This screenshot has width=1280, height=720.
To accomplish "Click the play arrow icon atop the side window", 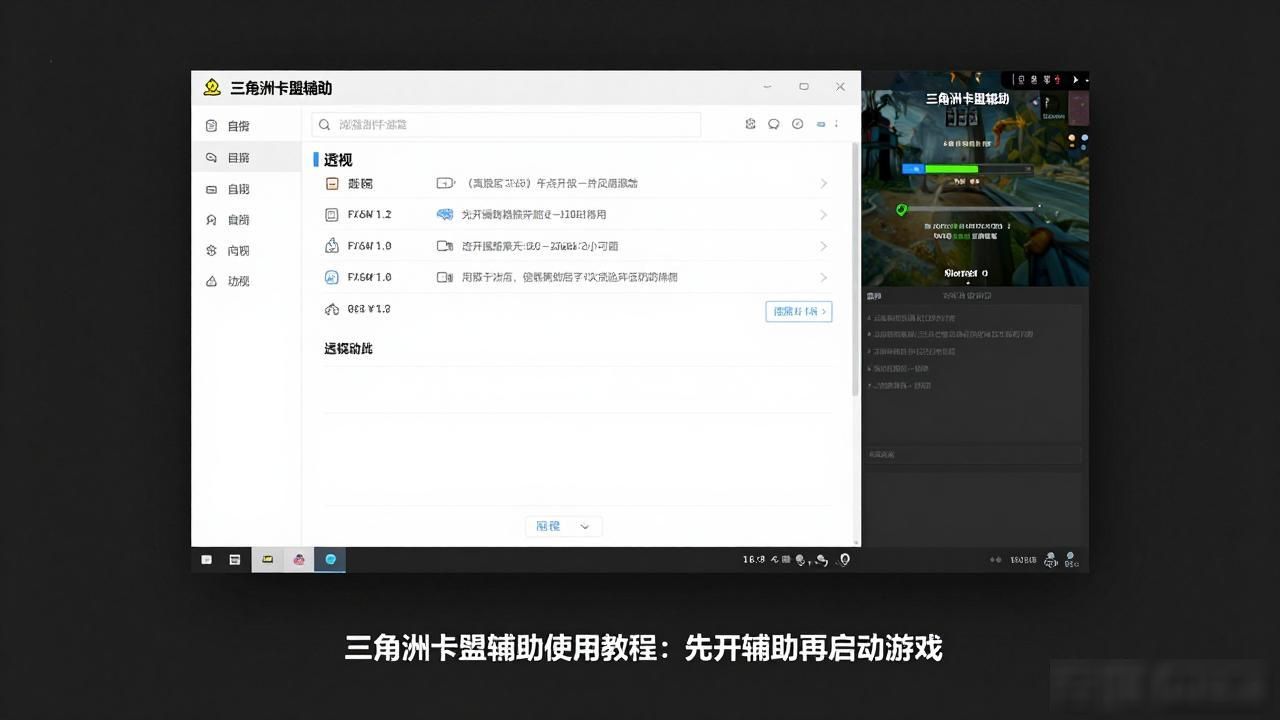I will coord(1076,79).
